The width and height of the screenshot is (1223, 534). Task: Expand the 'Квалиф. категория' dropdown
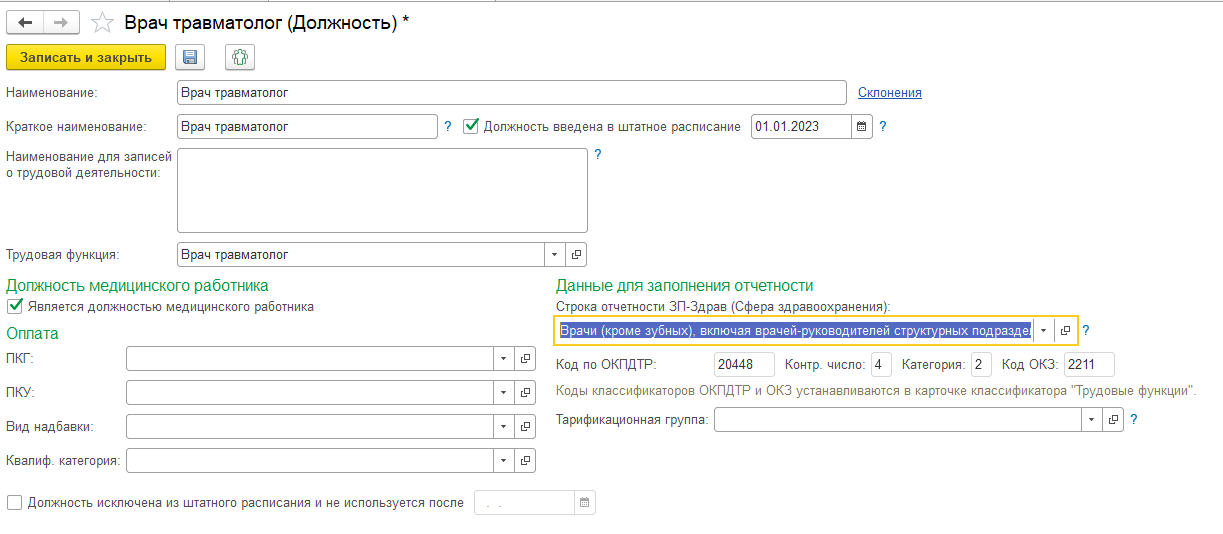pos(504,460)
